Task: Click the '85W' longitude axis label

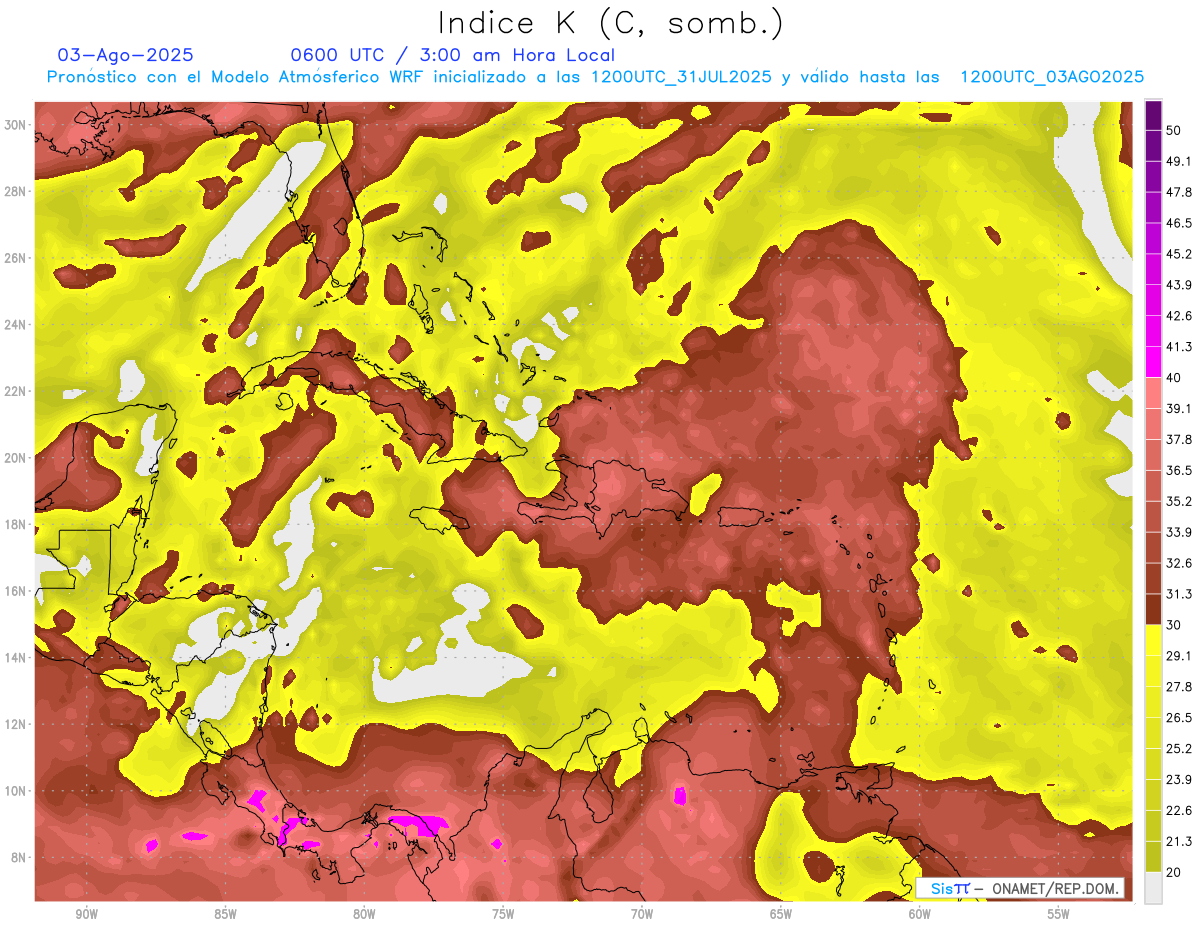Action: point(225,914)
